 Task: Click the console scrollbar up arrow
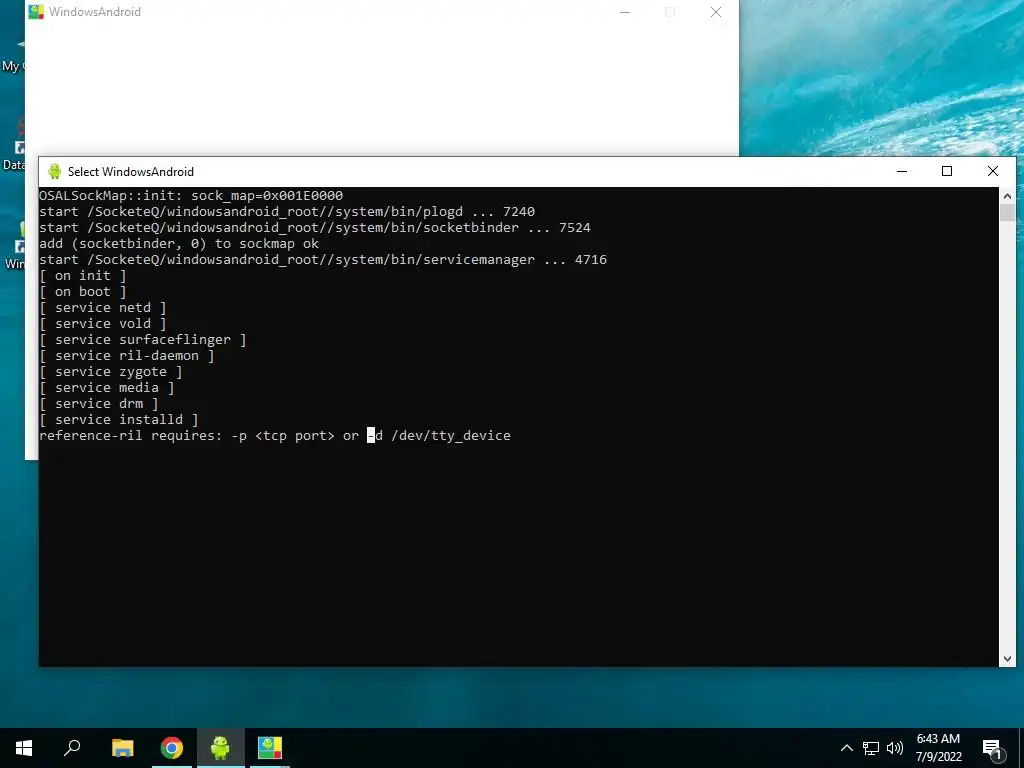click(1007, 195)
